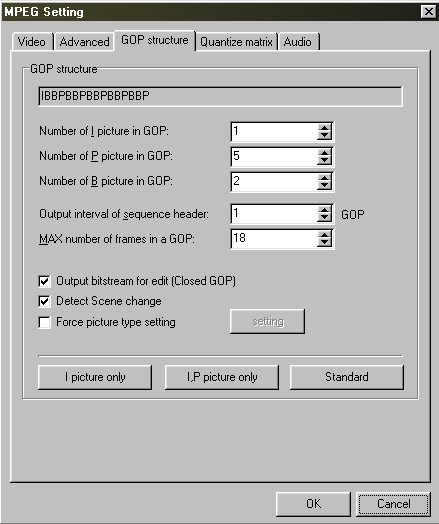Image resolution: width=439 pixels, height=524 pixels.
Task: Reset GOP structure using Standard button
Action: (x=347, y=377)
